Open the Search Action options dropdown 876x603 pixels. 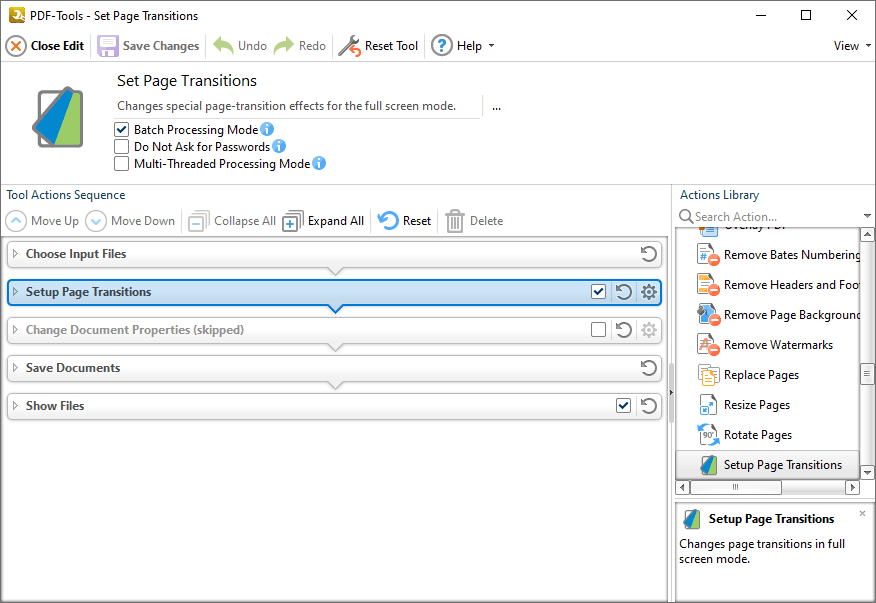click(x=867, y=216)
